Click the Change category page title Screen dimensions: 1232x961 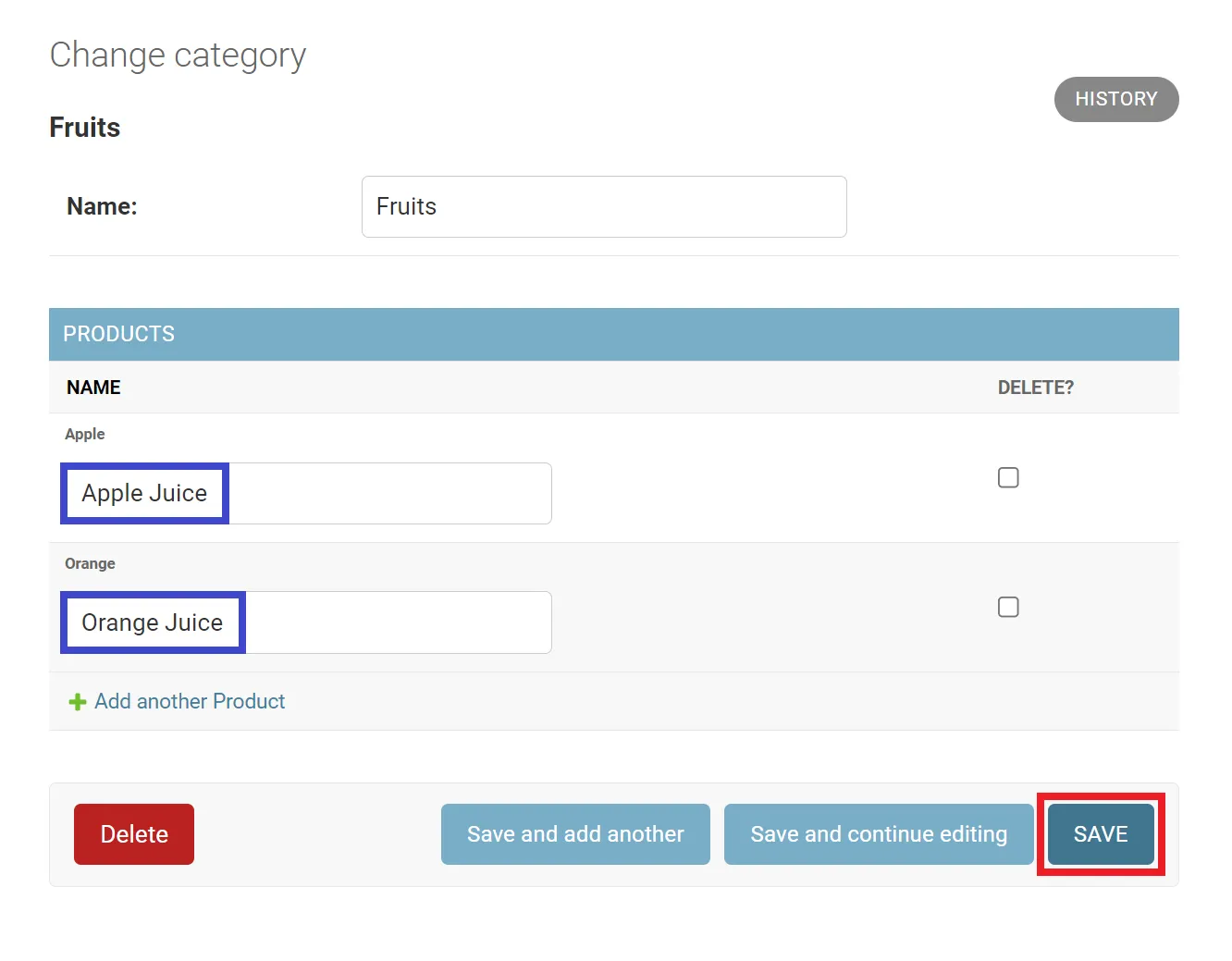(178, 55)
